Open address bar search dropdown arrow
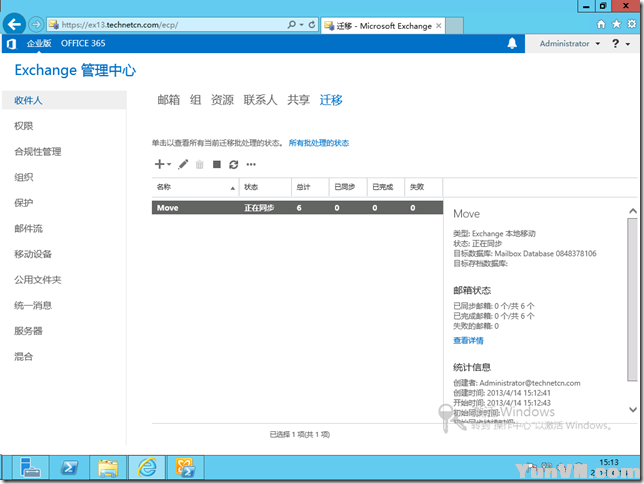The width and height of the screenshot is (644, 484). [x=301, y=25]
